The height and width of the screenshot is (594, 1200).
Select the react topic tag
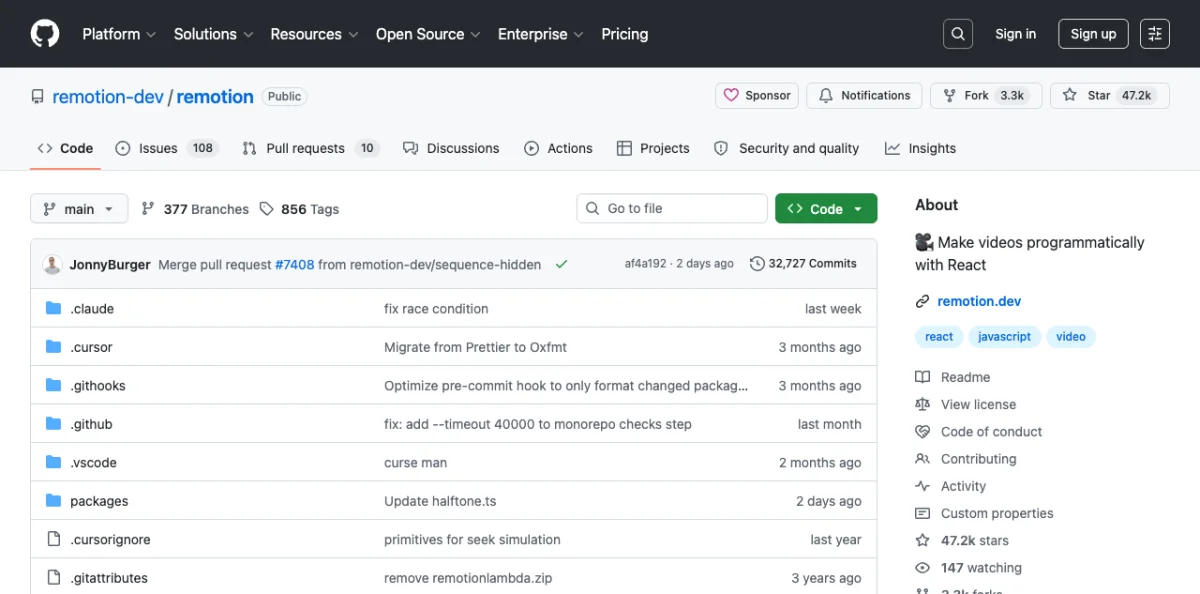click(939, 337)
